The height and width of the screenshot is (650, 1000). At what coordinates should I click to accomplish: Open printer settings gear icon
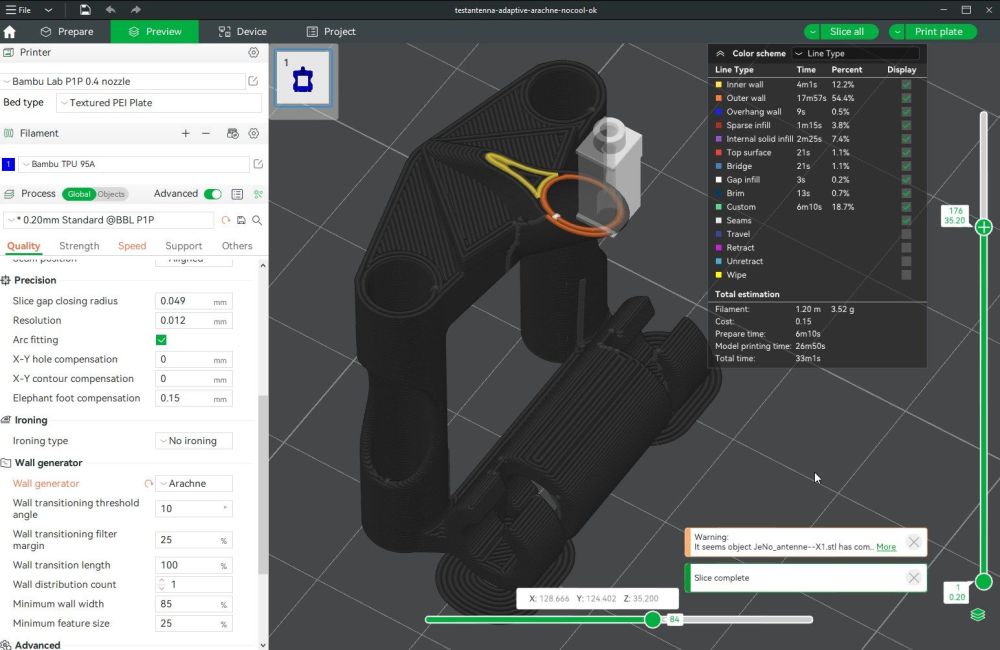point(254,52)
